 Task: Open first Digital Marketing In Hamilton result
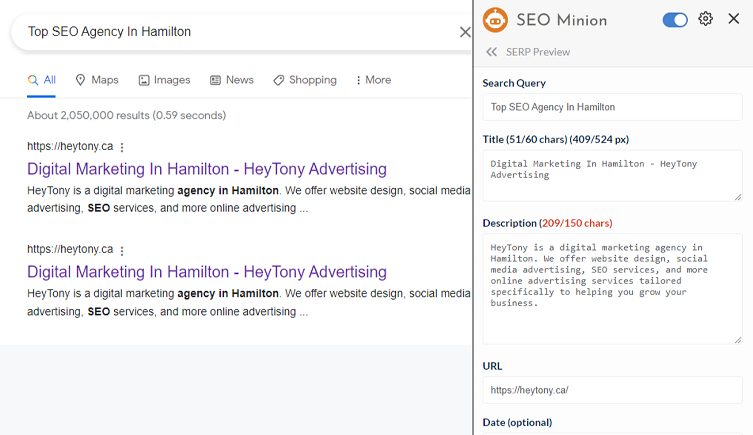click(x=206, y=169)
